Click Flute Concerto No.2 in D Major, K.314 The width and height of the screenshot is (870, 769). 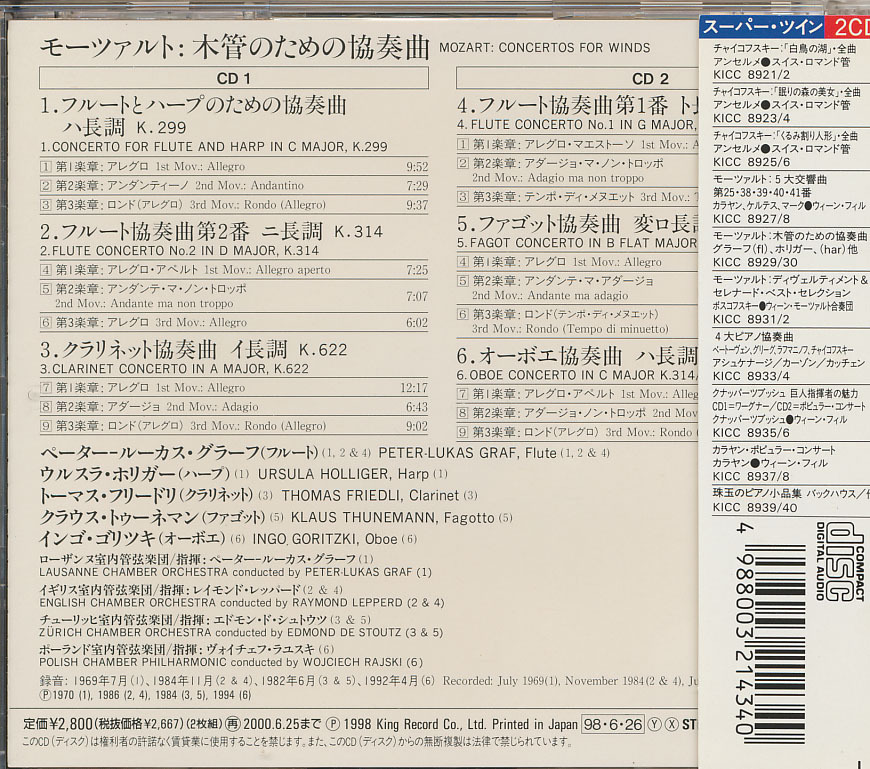[179, 251]
